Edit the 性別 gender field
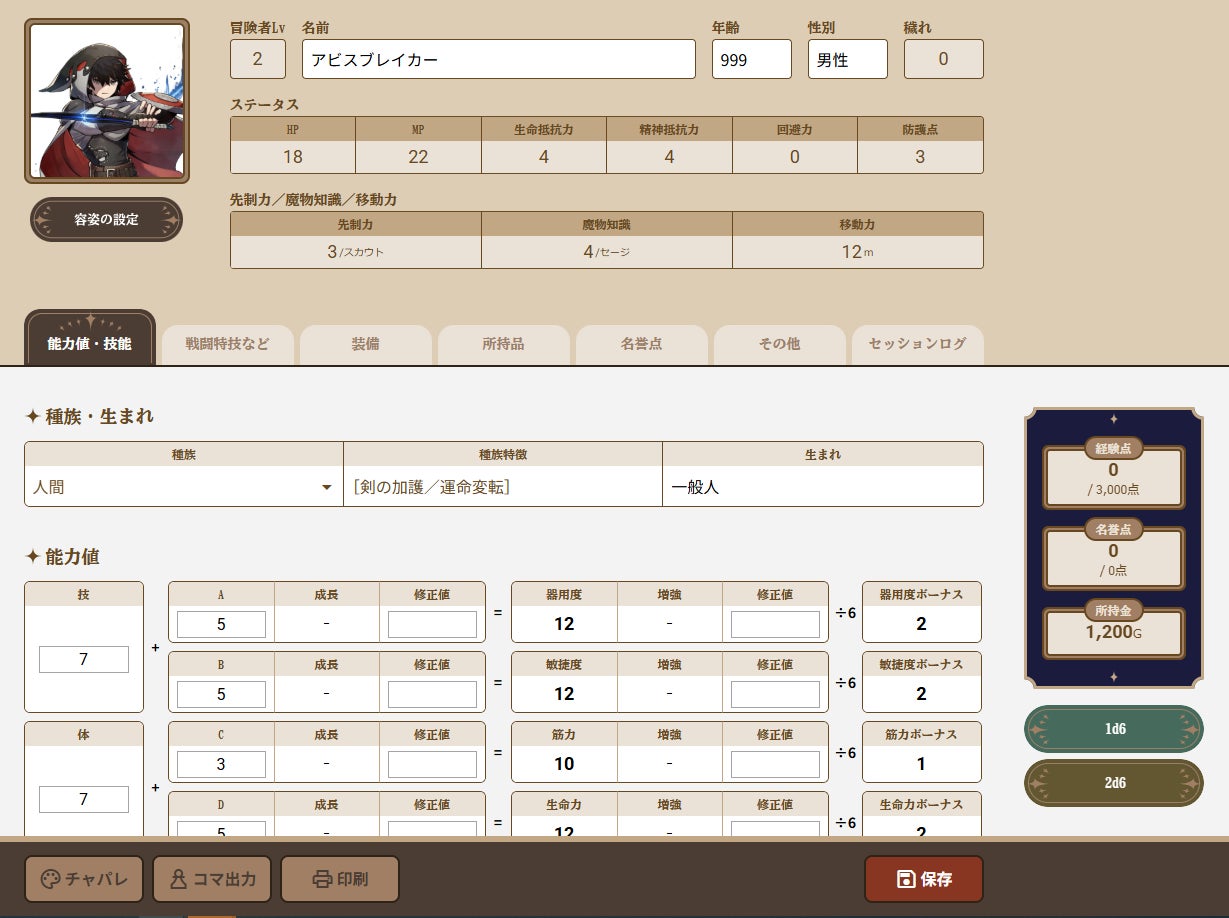The width and height of the screenshot is (1229, 918). (x=847, y=60)
